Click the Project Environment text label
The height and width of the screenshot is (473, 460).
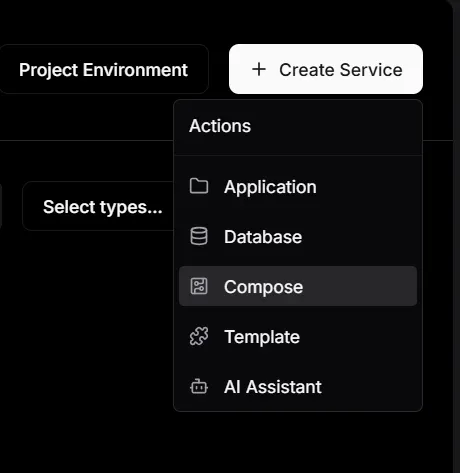(103, 70)
